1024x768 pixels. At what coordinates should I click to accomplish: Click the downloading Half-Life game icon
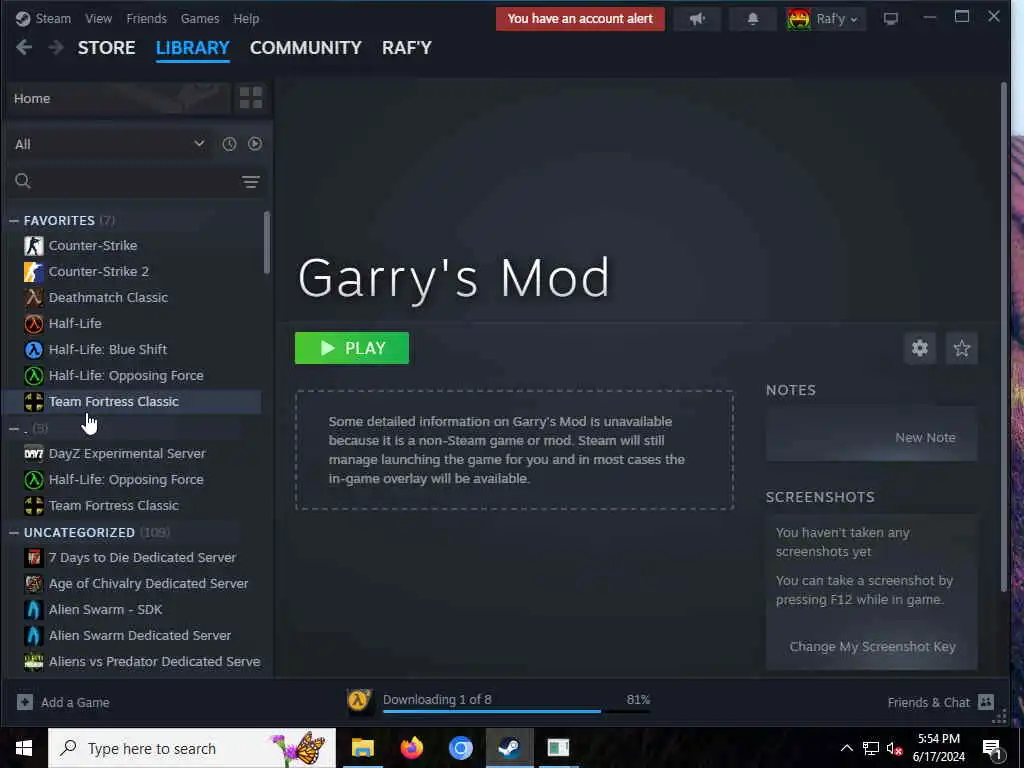(x=359, y=702)
